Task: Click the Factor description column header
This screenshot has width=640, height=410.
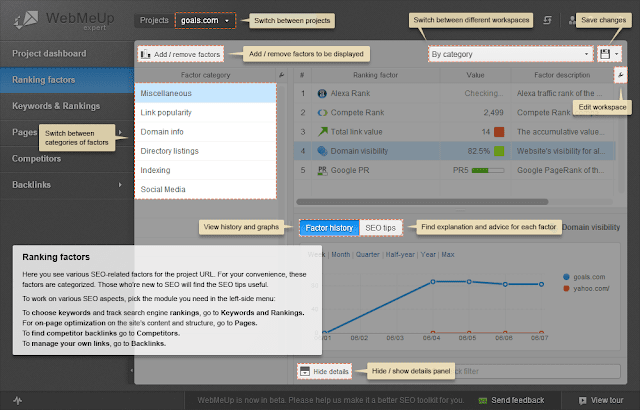Action: [562, 75]
